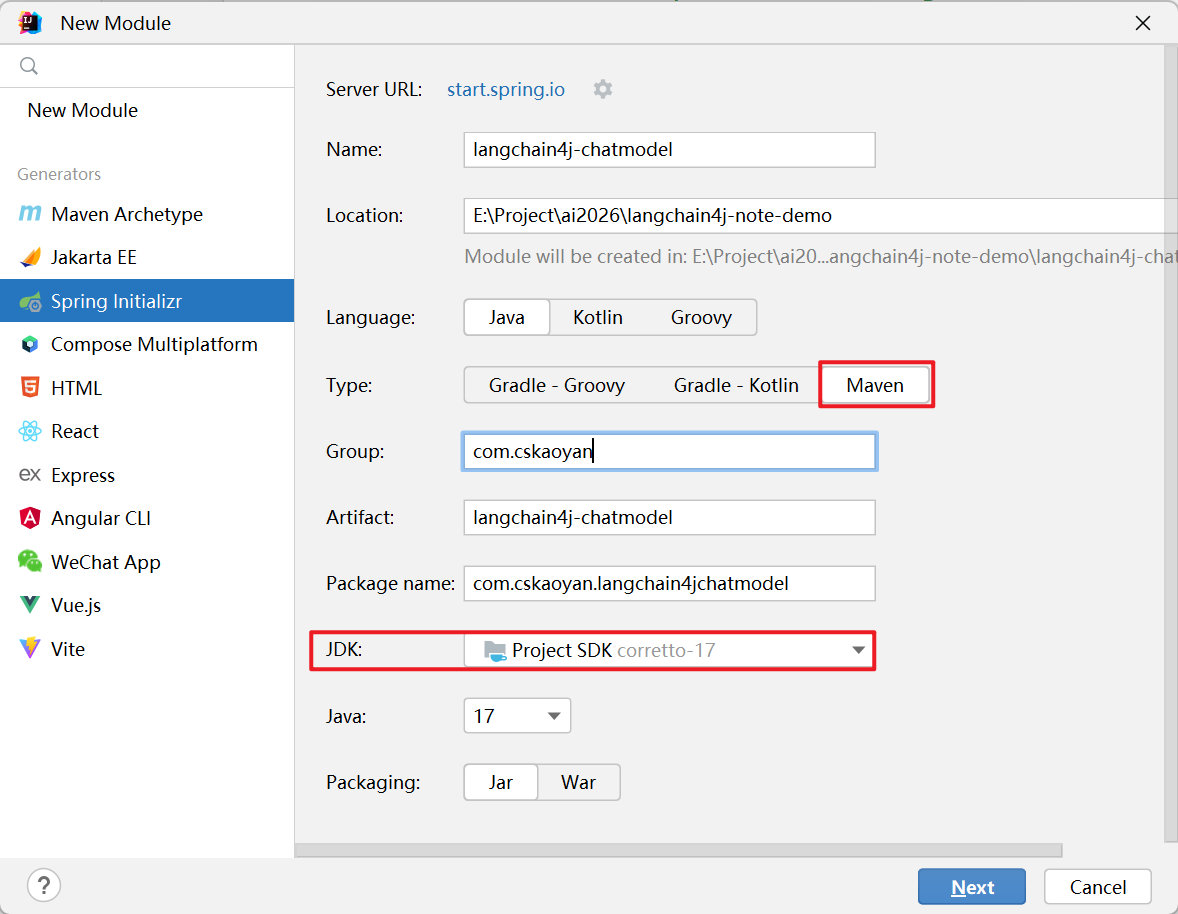The width and height of the screenshot is (1178, 914).
Task: Select Jar packaging
Action: tap(501, 783)
